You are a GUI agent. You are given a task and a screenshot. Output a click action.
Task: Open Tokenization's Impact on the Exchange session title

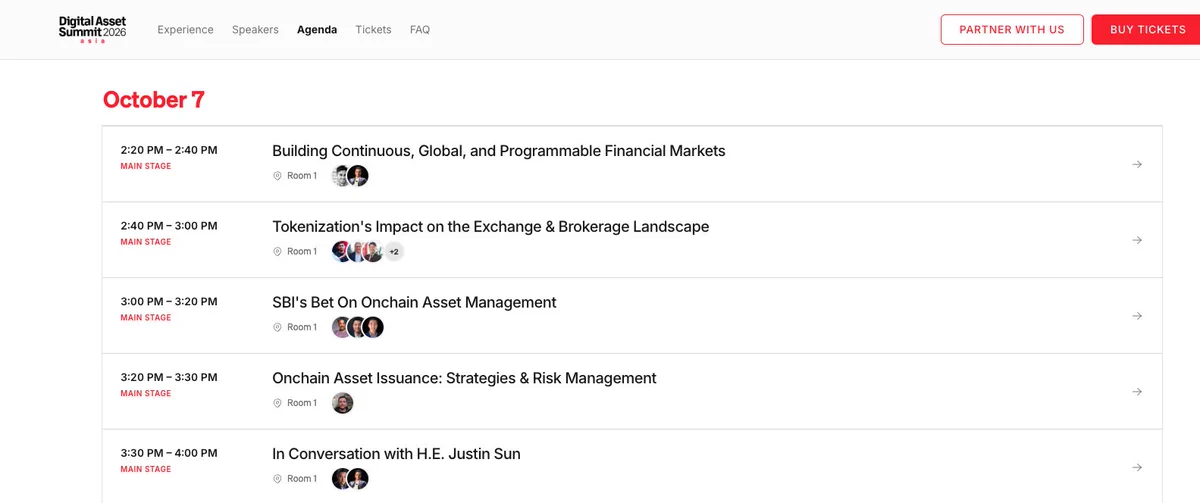491,227
